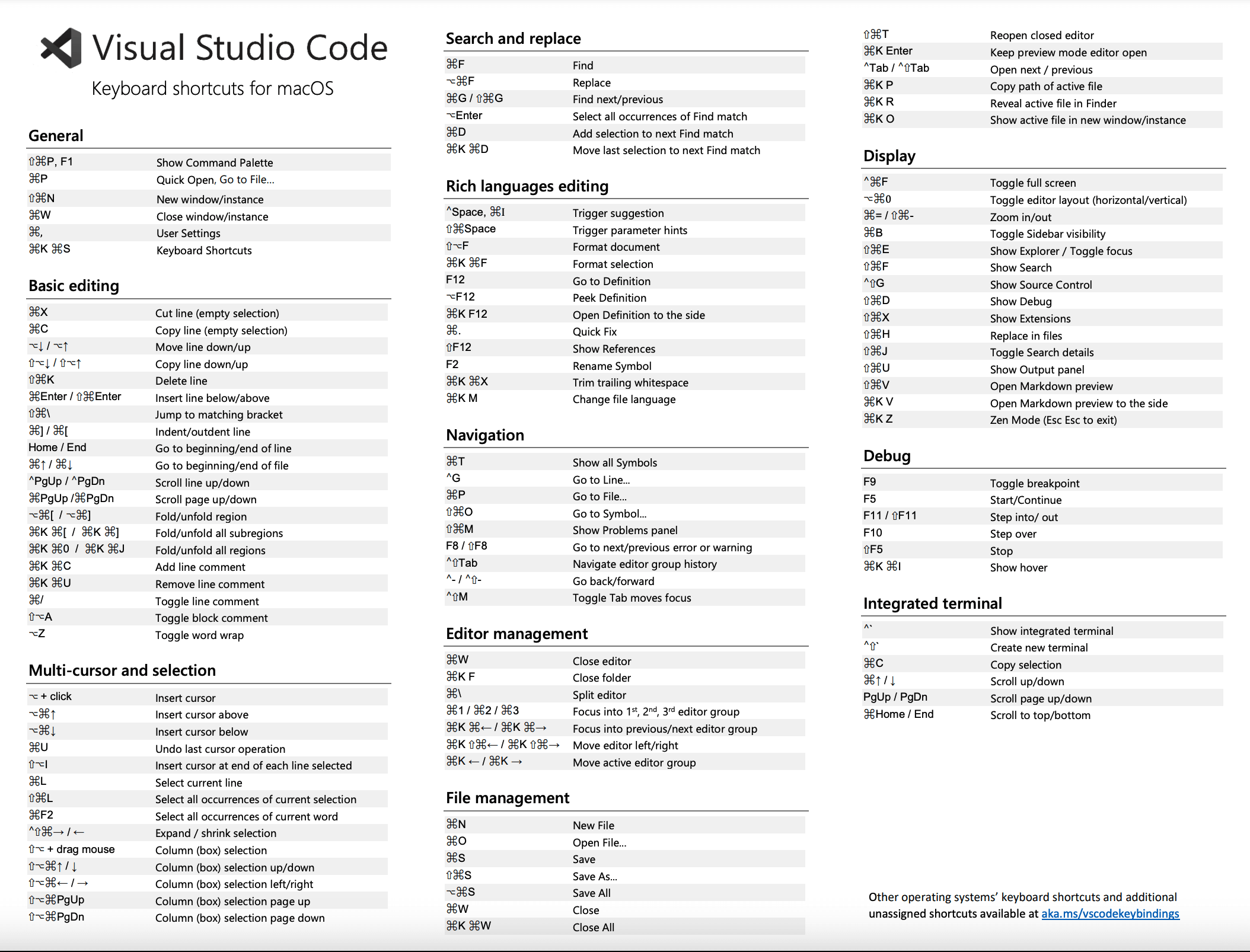Select the Save All row

tap(591, 893)
